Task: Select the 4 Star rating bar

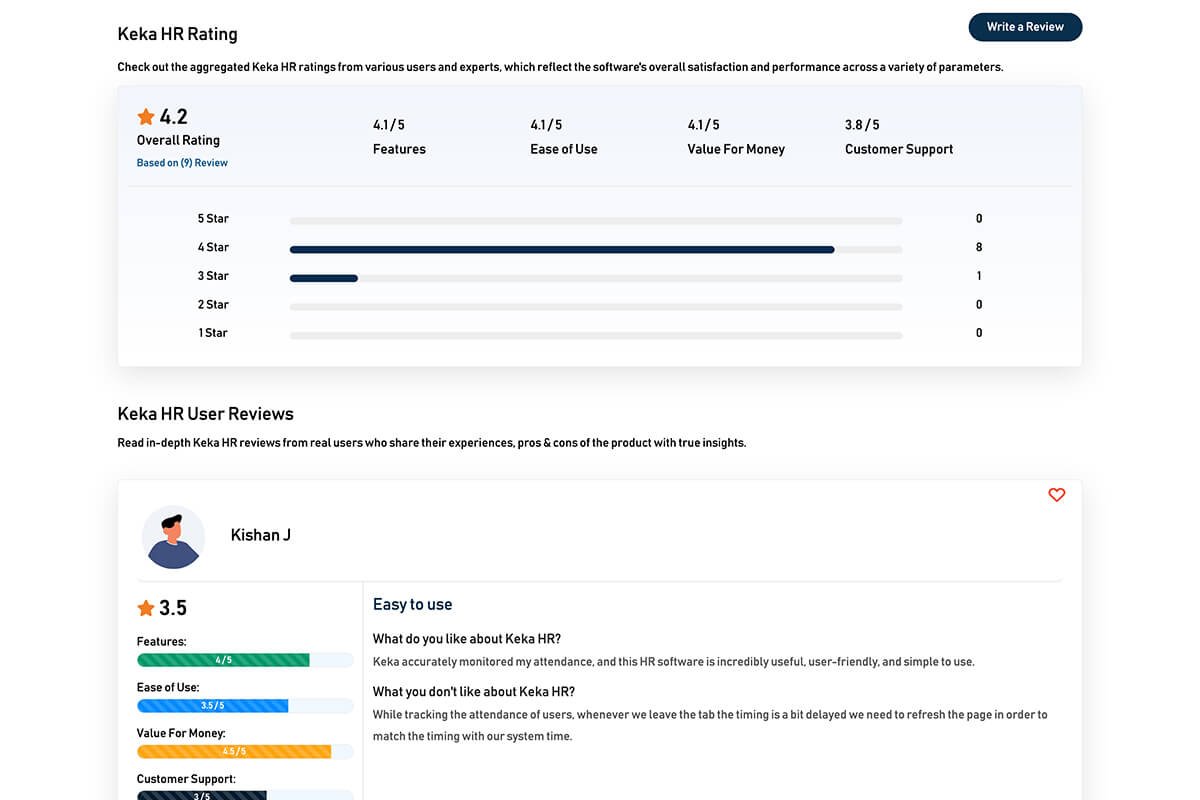Action: click(596, 249)
